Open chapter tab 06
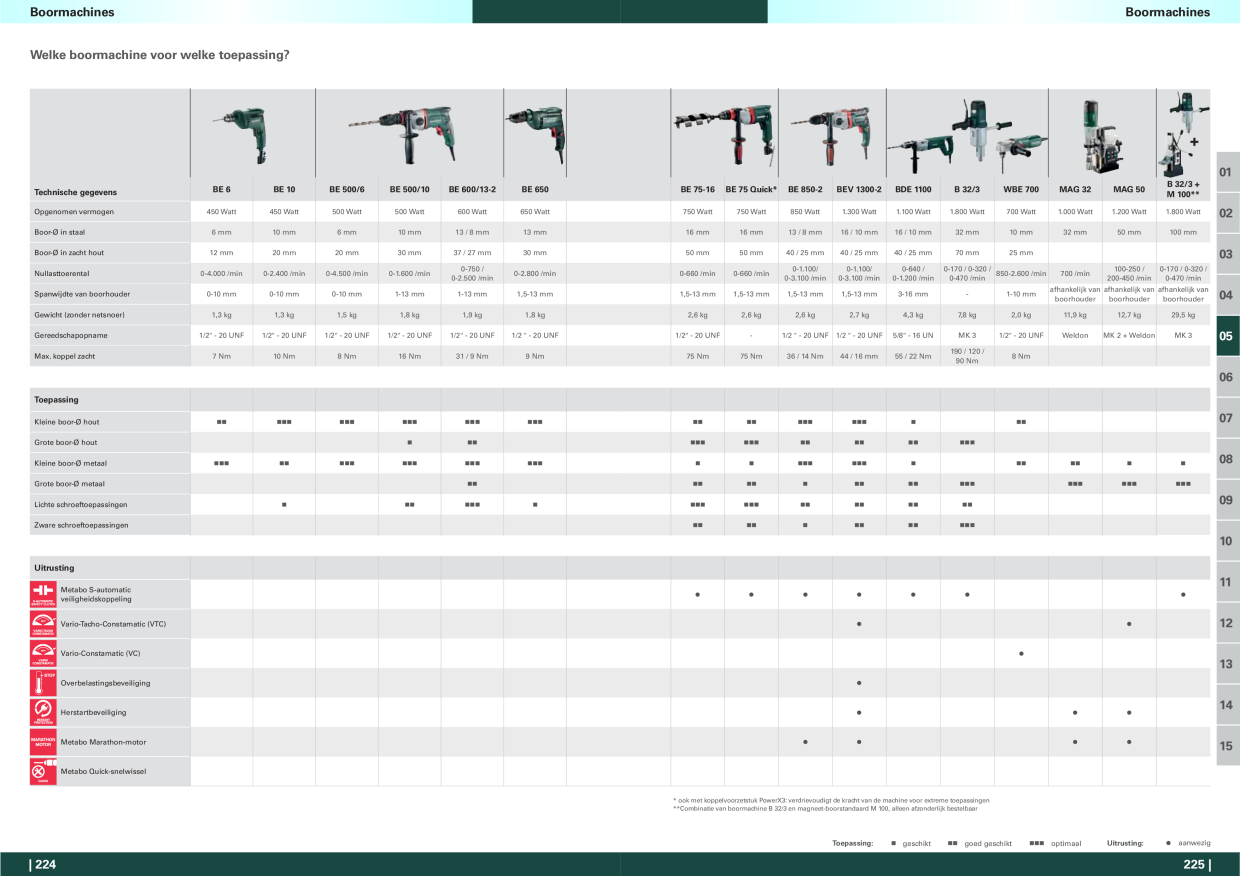This screenshot has width=1240, height=876. click(1228, 377)
